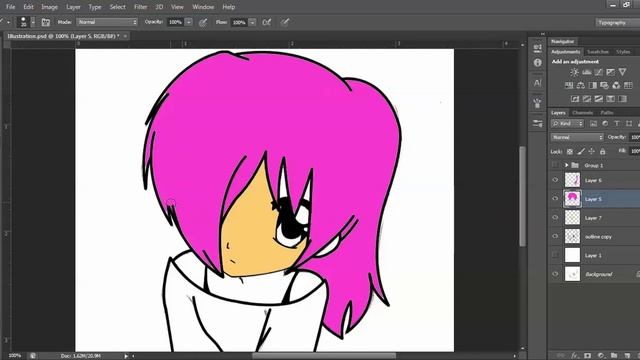640x360 pixels.
Task: Add a Threshold adjustment
Action: [x=598, y=99]
